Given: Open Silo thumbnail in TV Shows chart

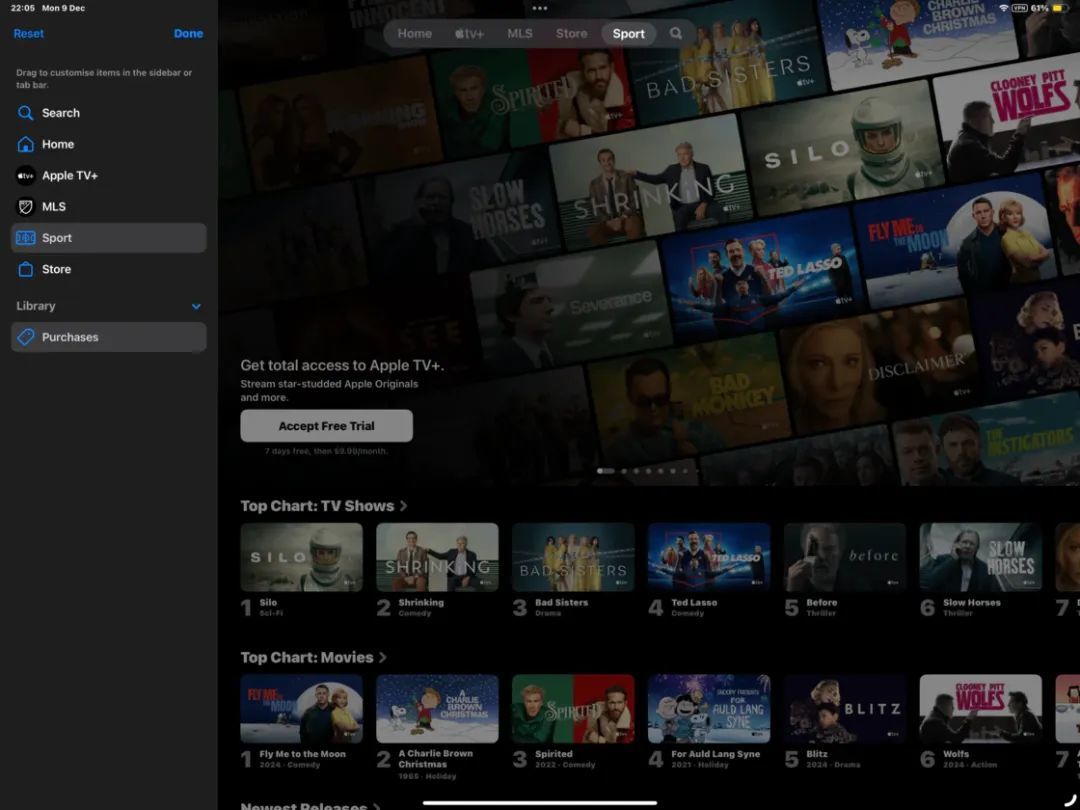Looking at the screenshot, I should [302, 557].
